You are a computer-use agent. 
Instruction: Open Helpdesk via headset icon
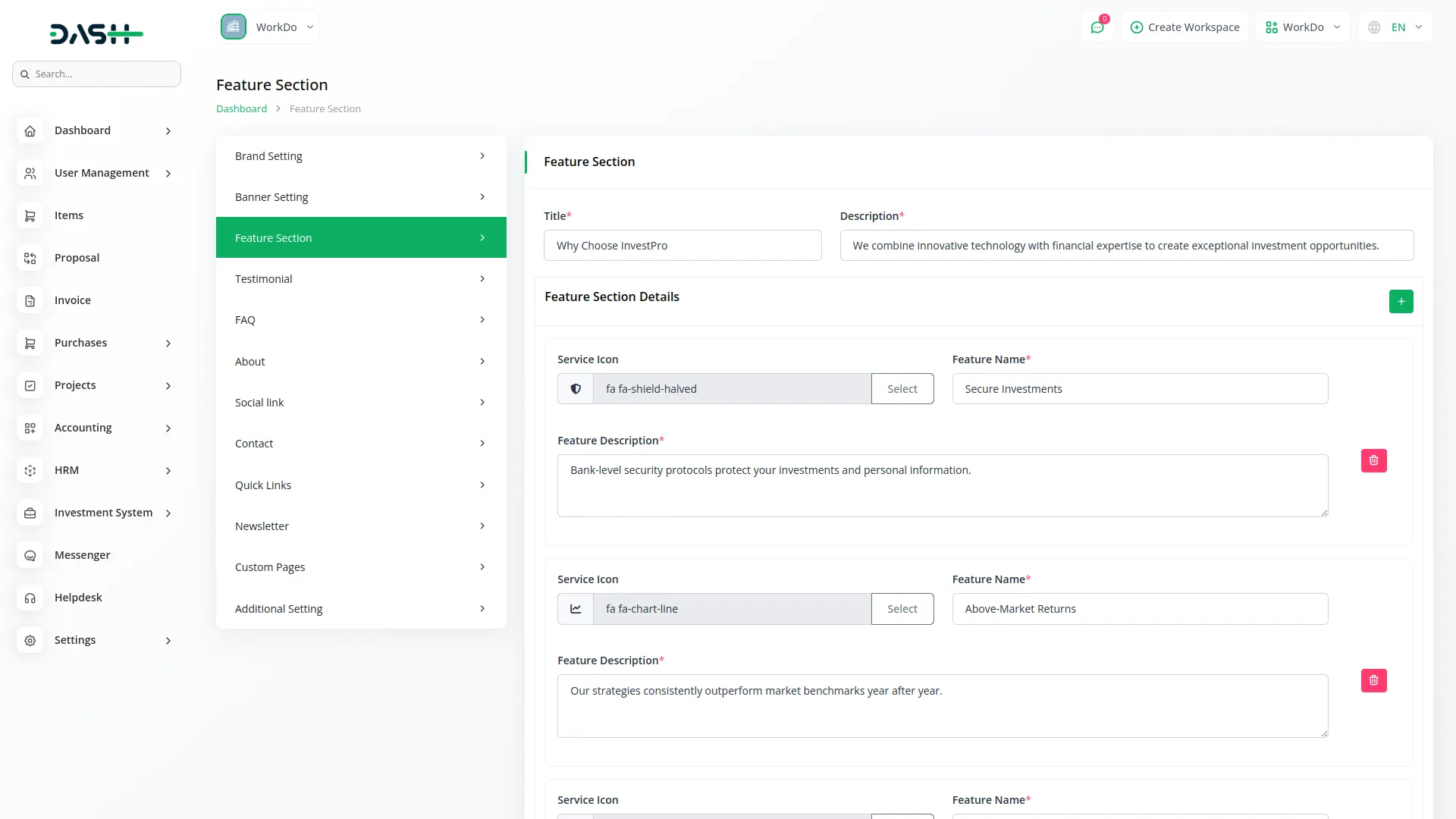(30, 598)
